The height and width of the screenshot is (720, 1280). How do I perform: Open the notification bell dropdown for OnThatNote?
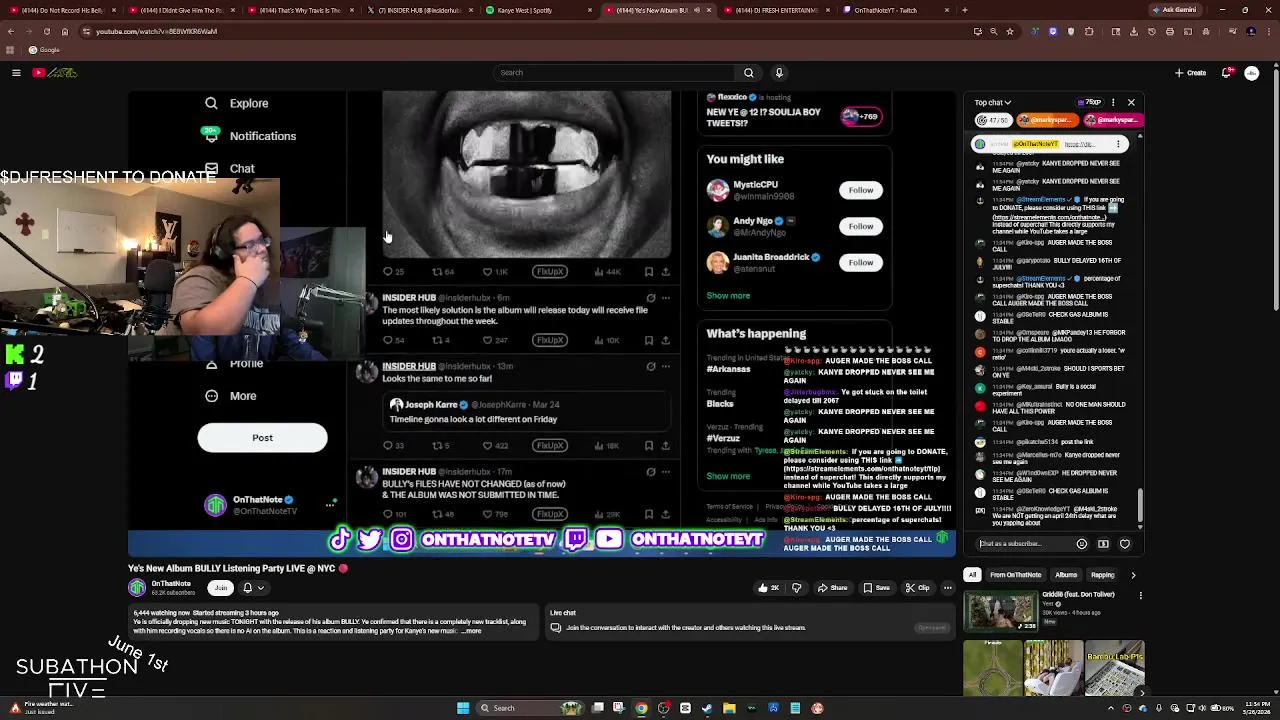[253, 588]
